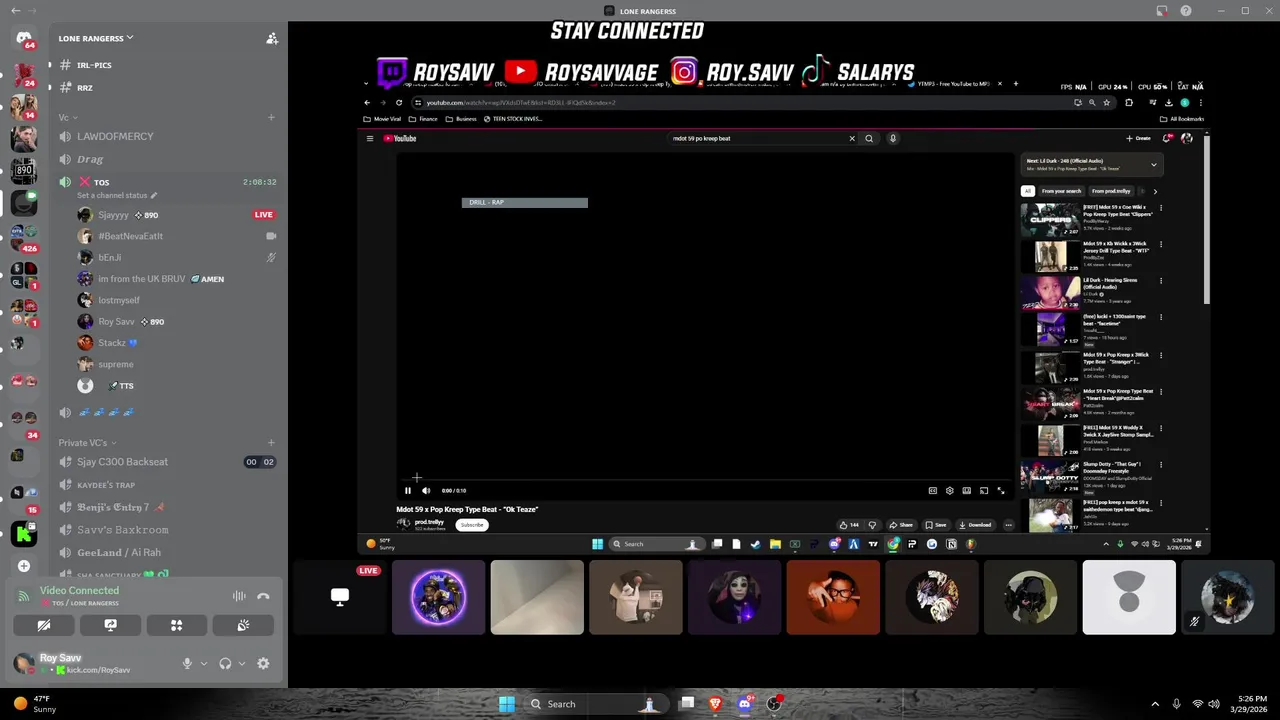
Task: Collapse the Private VC's category
Action: [x=87, y=442]
